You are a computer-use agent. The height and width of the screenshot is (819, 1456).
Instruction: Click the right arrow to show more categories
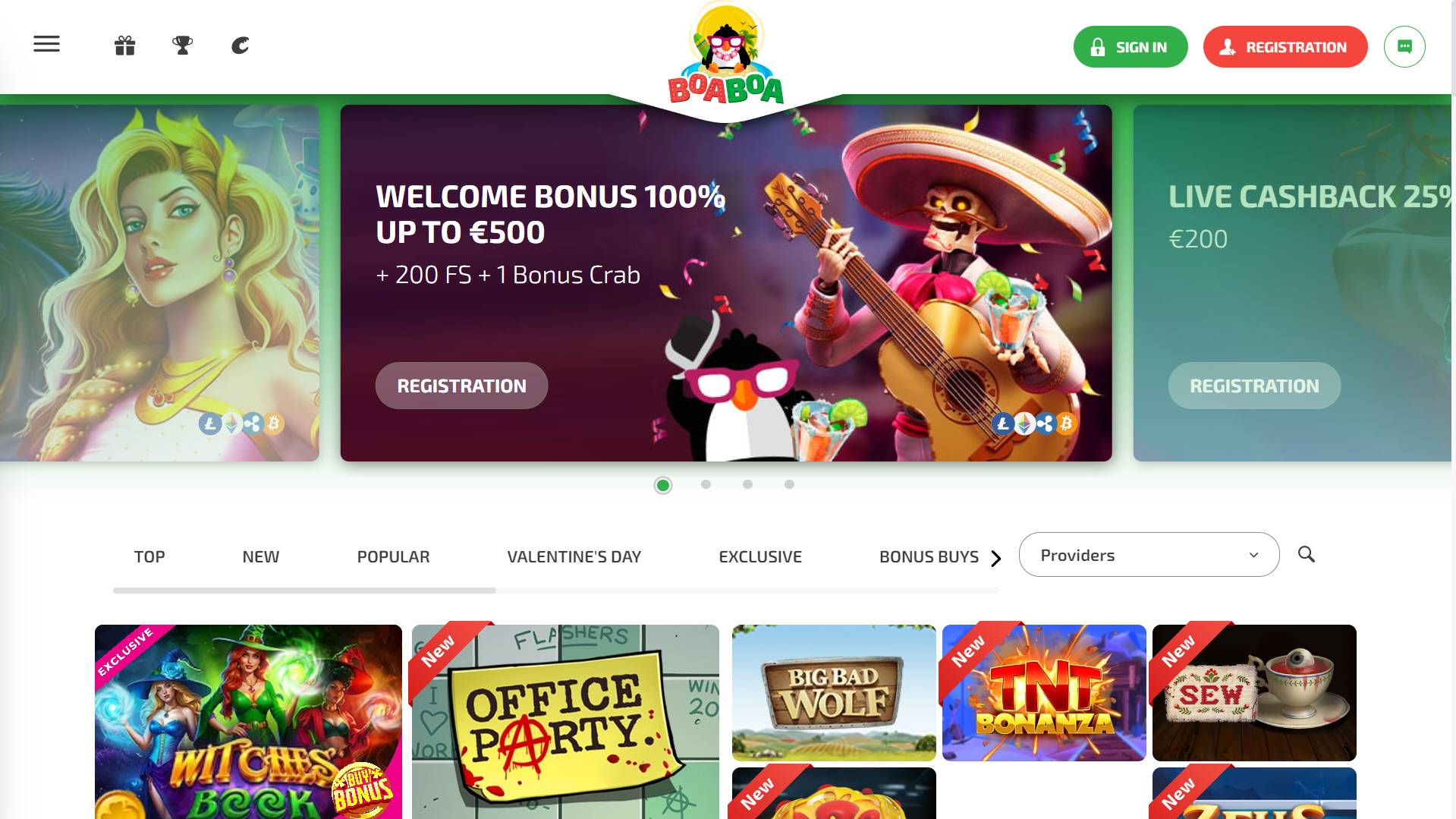pyautogui.click(x=996, y=559)
